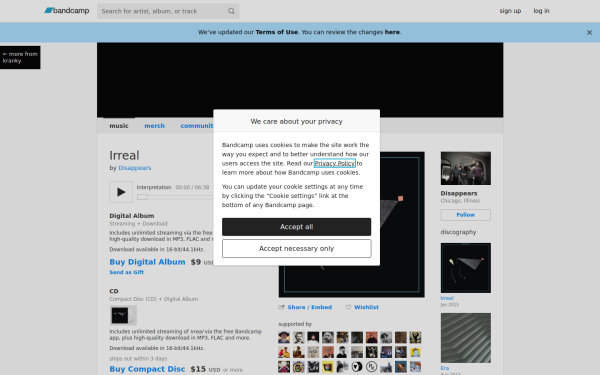Open the CD package thumbnail

(x=123, y=315)
